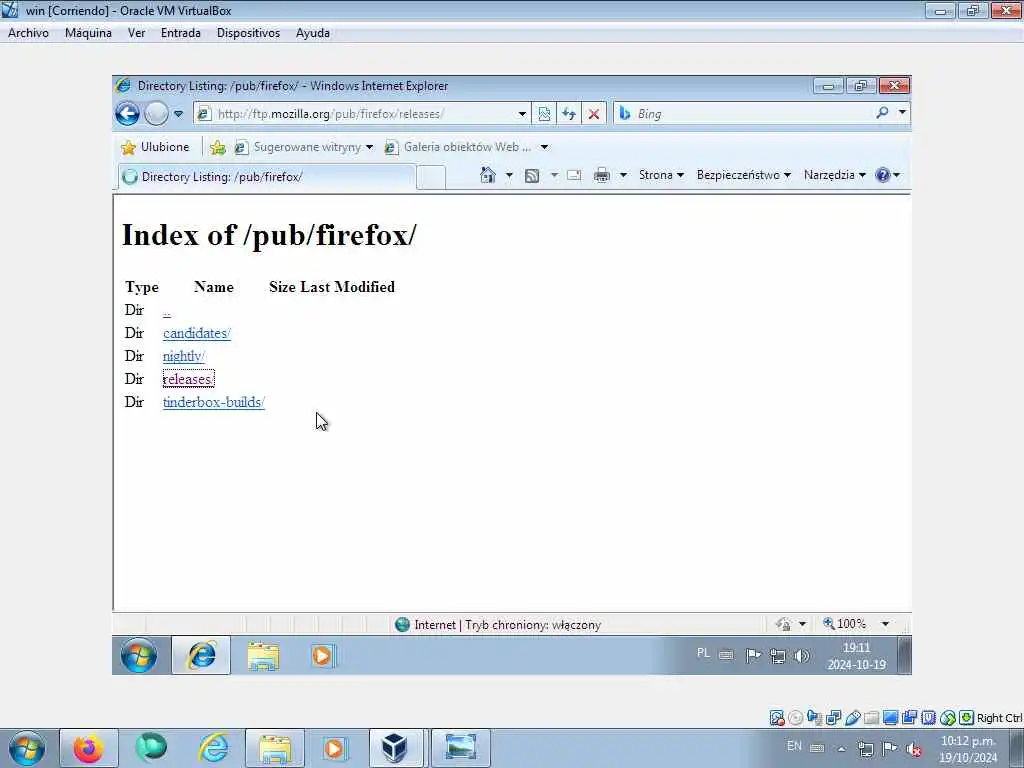Click the Refresh page icon
Image resolution: width=1024 pixels, height=768 pixels.
569,114
